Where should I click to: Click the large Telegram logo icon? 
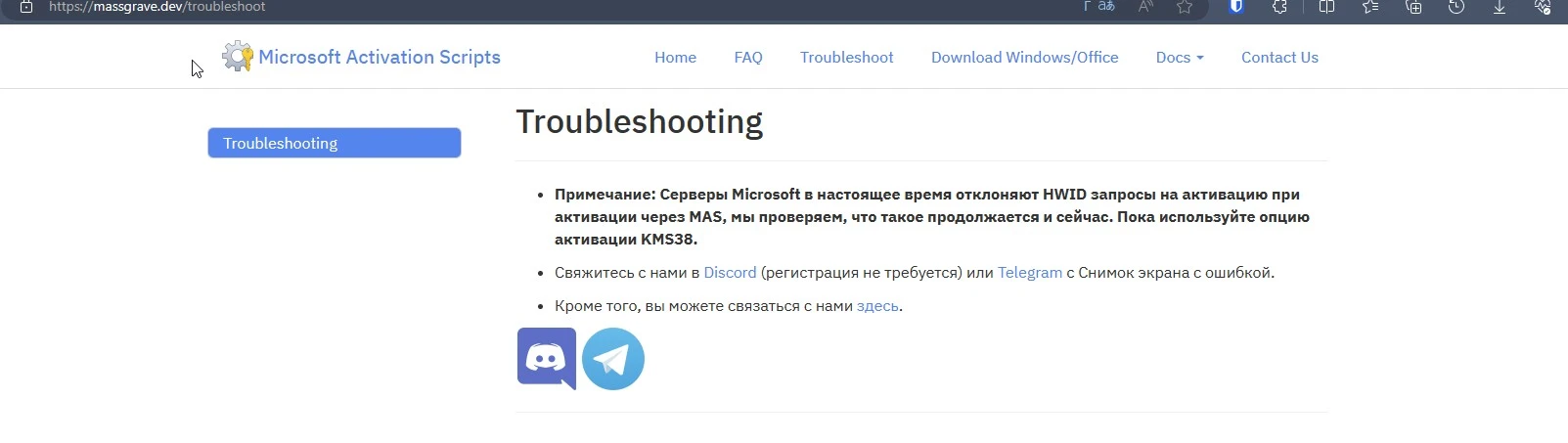click(613, 359)
